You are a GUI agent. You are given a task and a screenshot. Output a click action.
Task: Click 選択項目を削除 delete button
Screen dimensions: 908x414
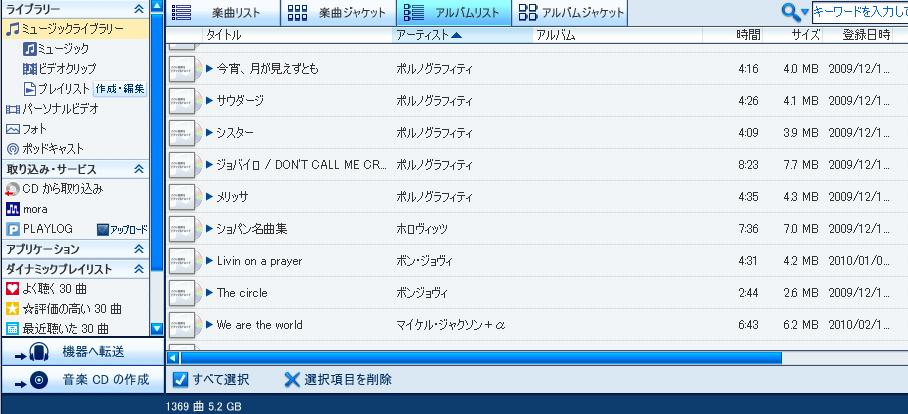(338, 380)
